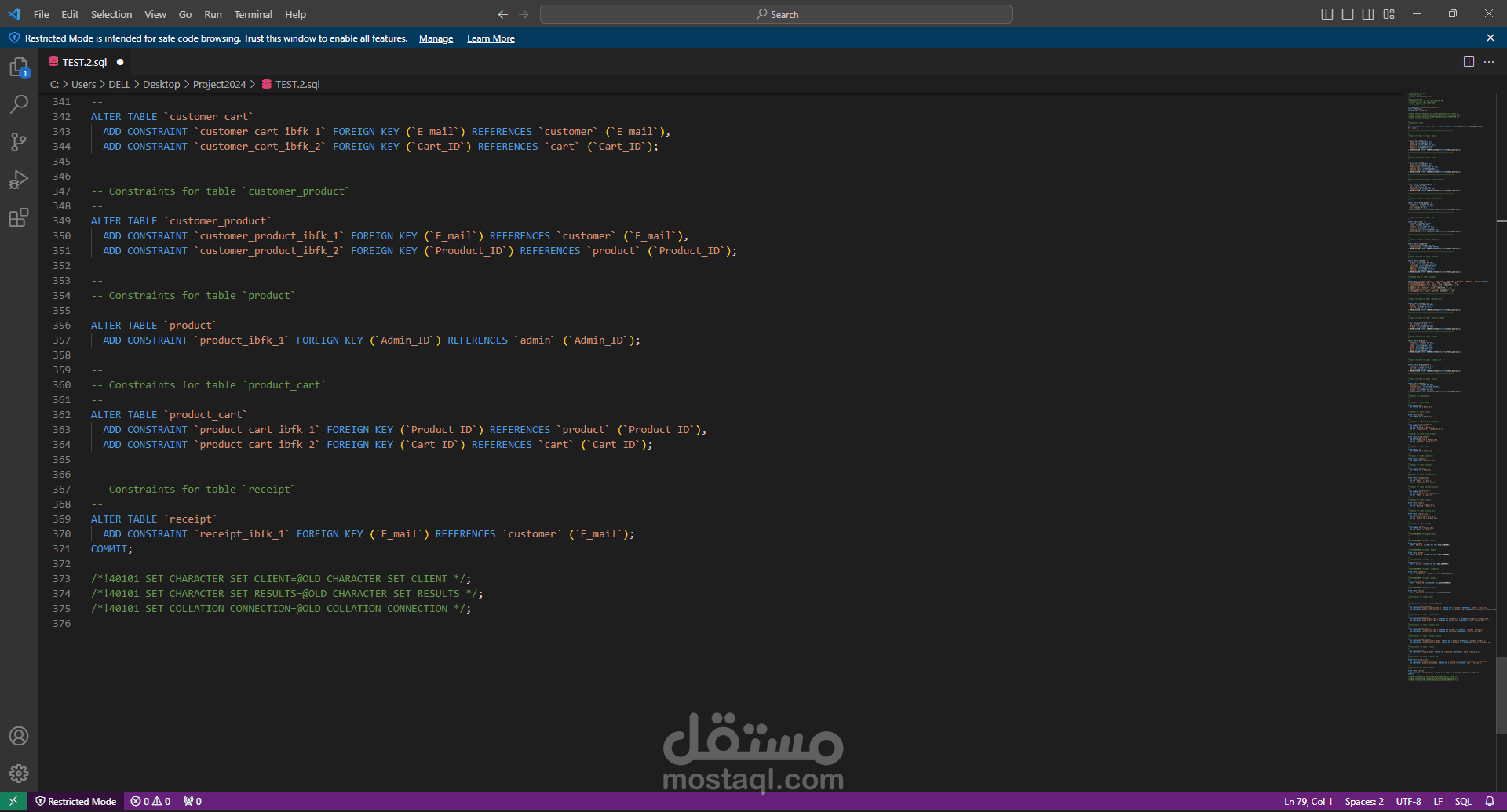Toggle the secondary side bar layout

(1368, 14)
